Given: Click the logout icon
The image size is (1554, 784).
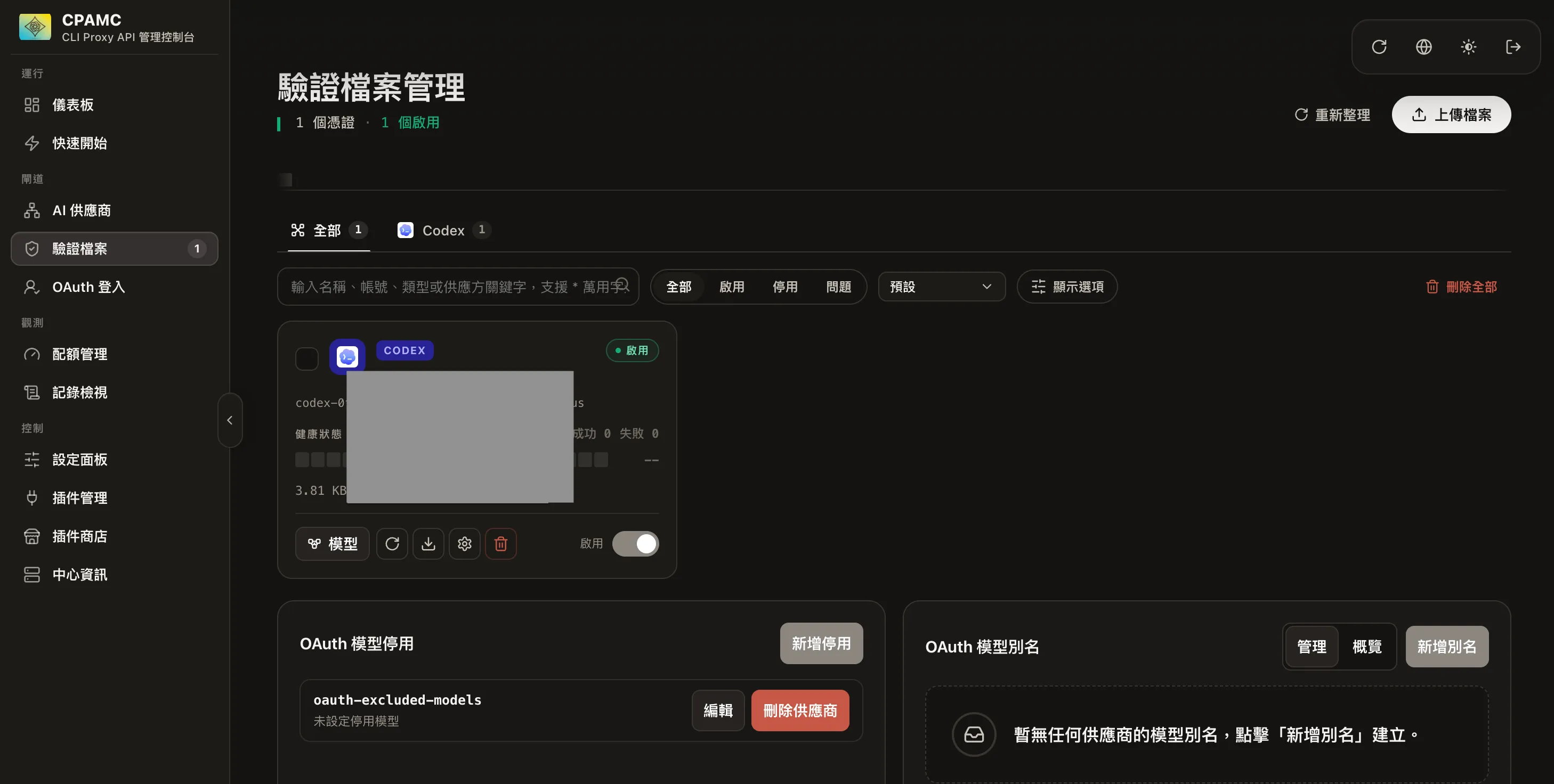Looking at the screenshot, I should click(1513, 47).
